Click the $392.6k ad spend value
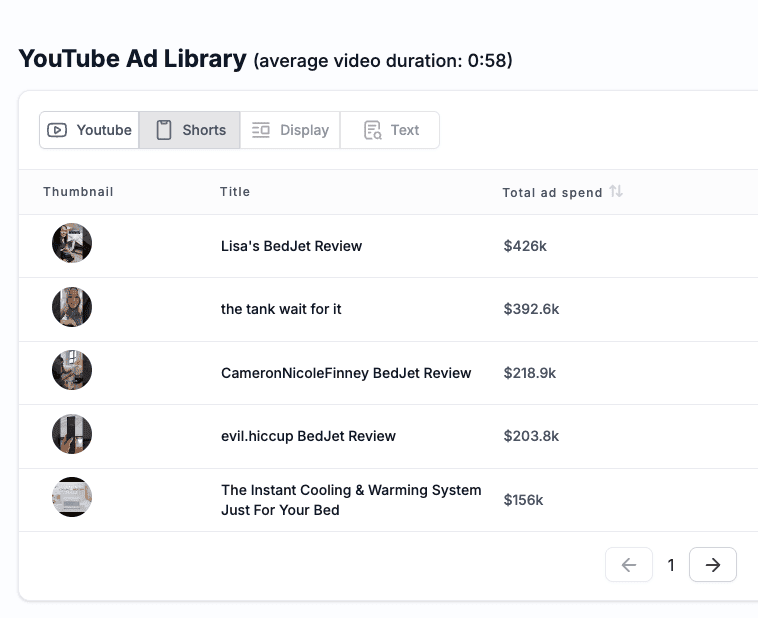 (531, 309)
